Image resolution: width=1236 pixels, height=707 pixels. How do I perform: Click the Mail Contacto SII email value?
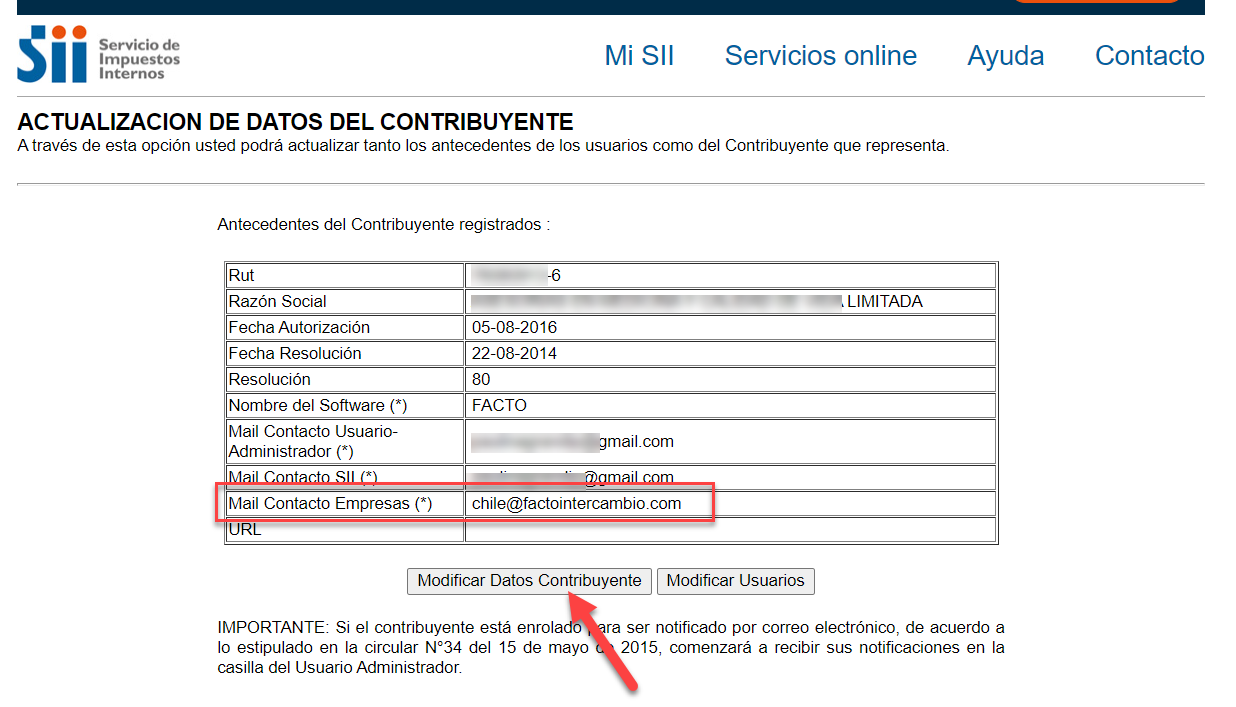pos(572,477)
